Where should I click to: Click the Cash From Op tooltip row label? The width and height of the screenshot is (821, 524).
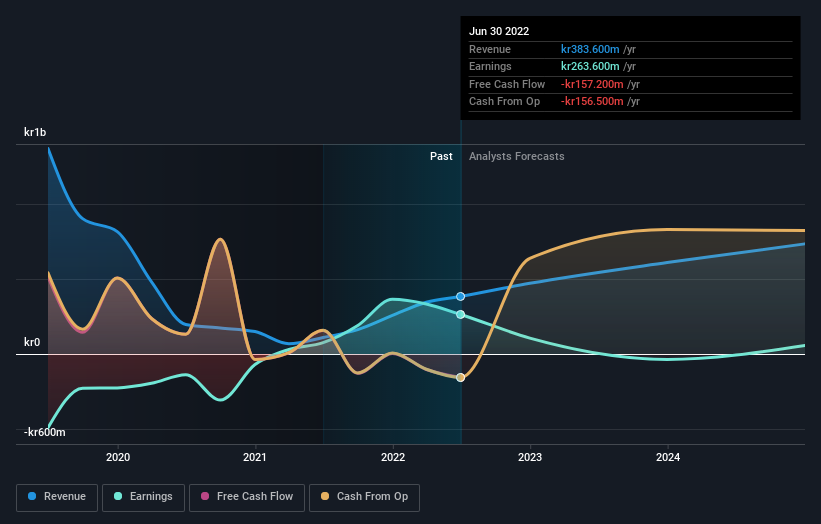(x=504, y=102)
